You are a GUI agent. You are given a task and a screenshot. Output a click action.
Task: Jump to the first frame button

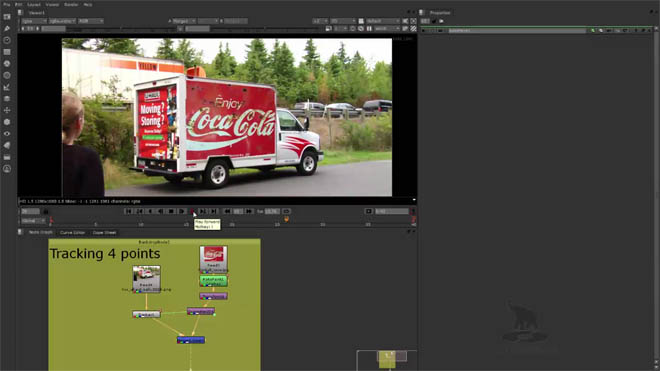coord(129,211)
